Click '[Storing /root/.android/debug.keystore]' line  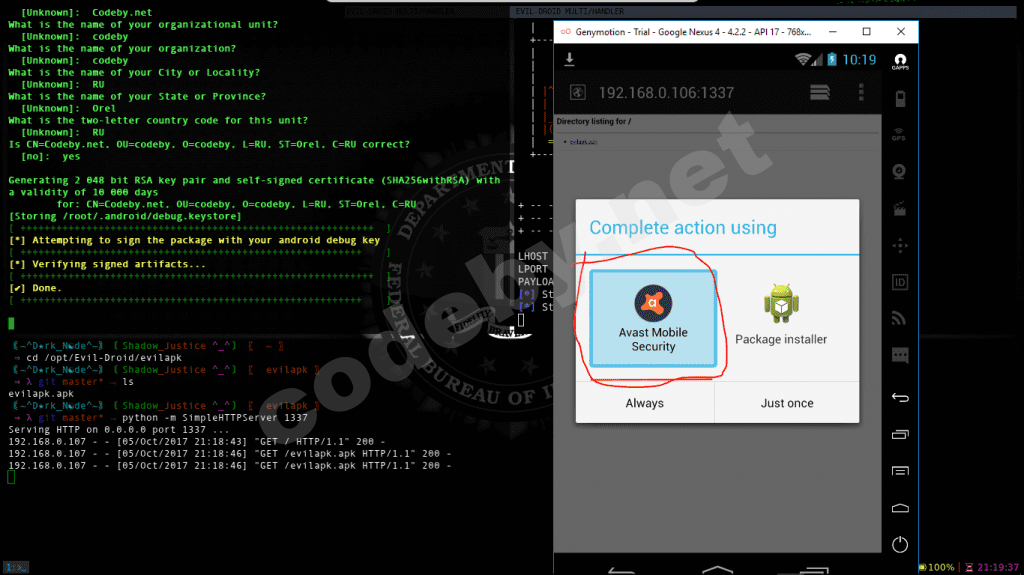click(125, 216)
